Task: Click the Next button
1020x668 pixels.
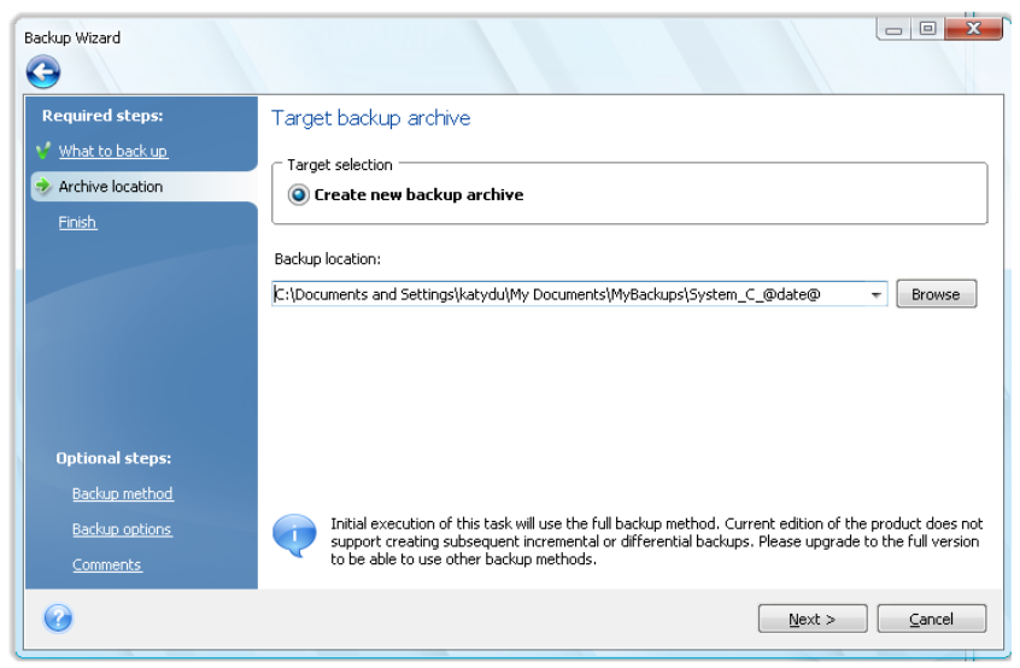Action: point(812,619)
